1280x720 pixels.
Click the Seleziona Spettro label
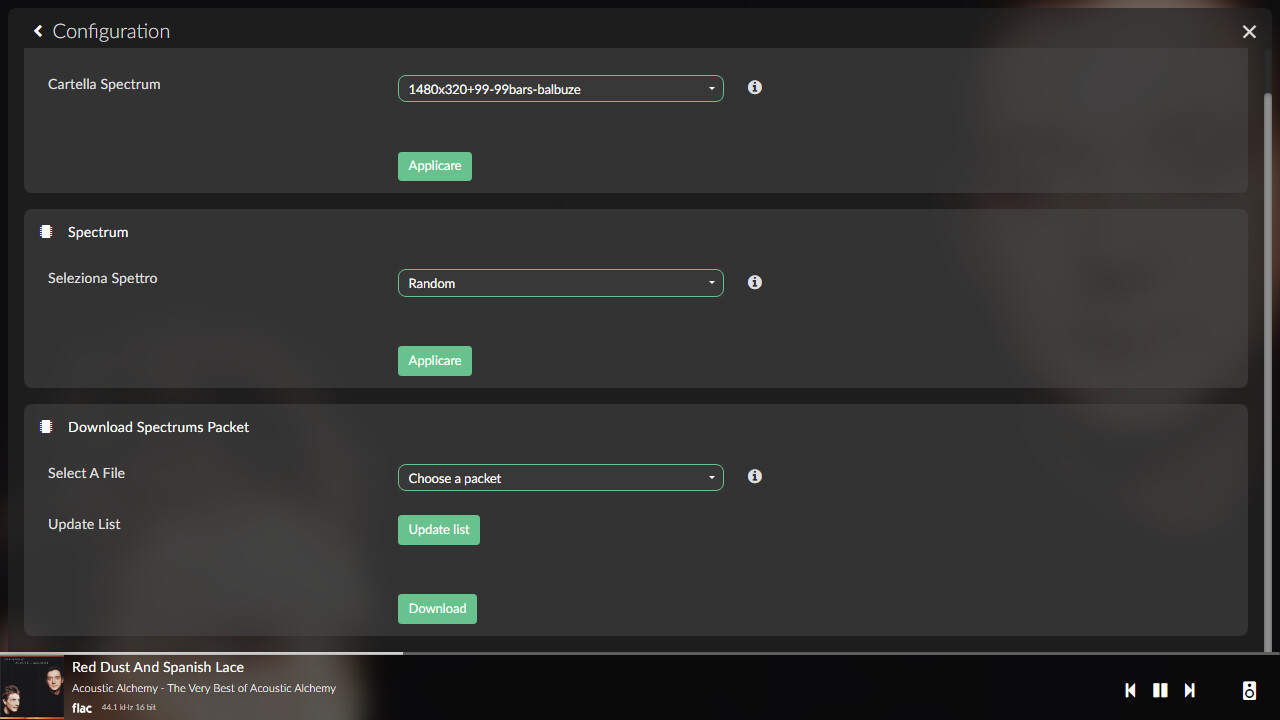(102, 278)
